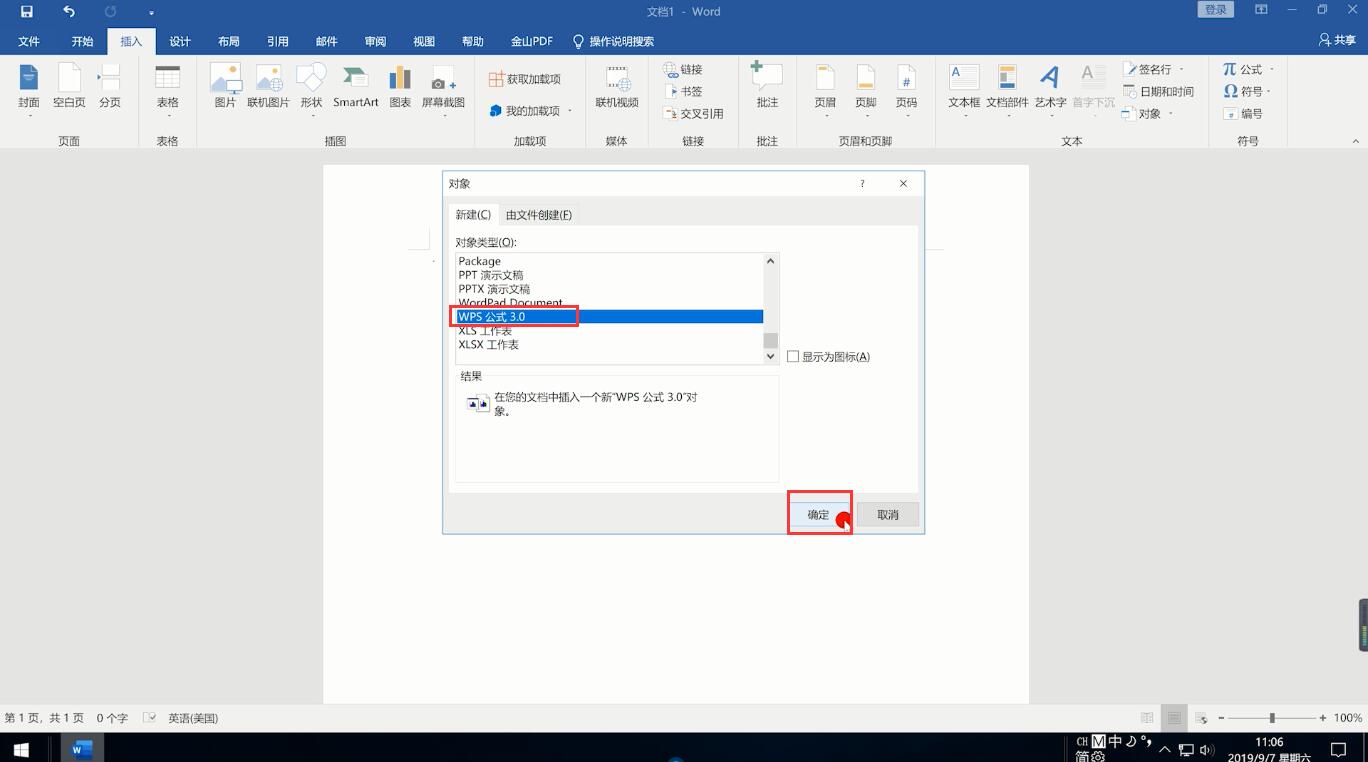Click Get Add-ins (获取加载项)
Viewport: 1368px width, 762px height.
click(525, 79)
